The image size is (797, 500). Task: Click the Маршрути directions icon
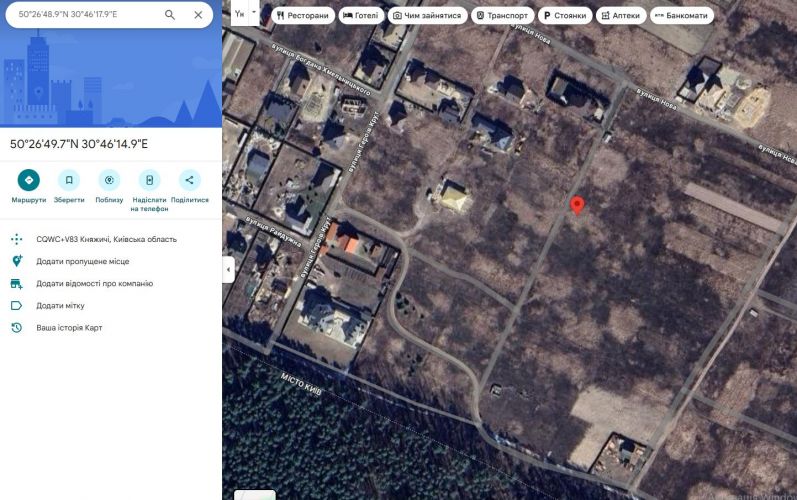[x=29, y=180]
